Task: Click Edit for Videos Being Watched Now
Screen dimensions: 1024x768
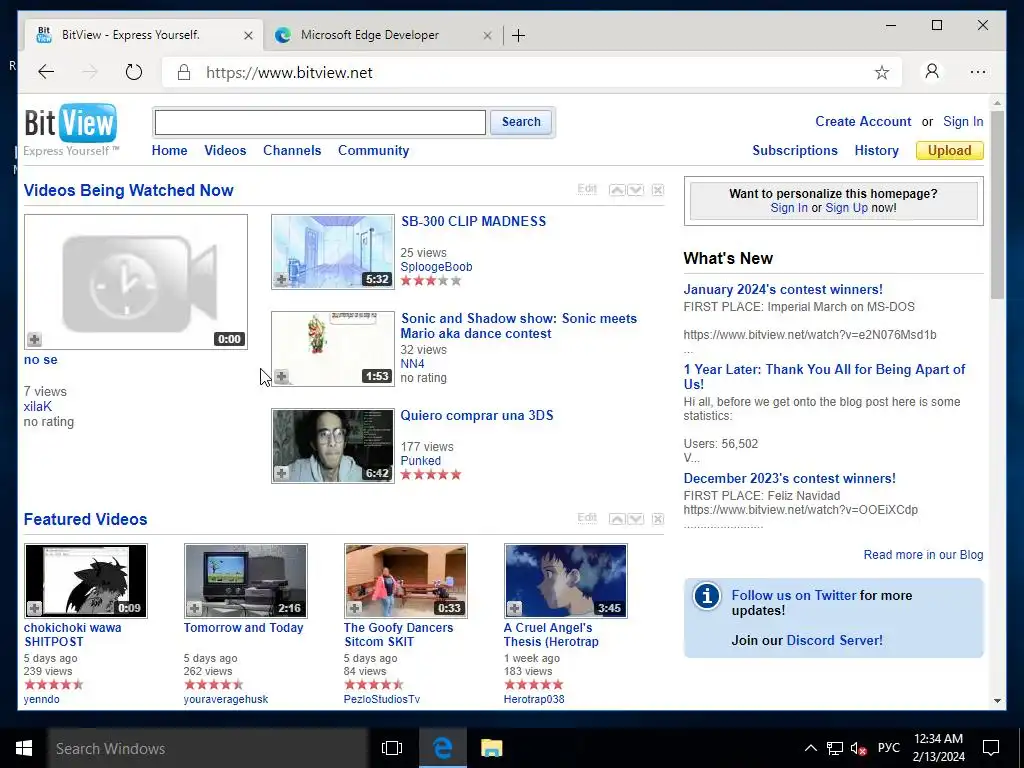Action: click(x=587, y=189)
